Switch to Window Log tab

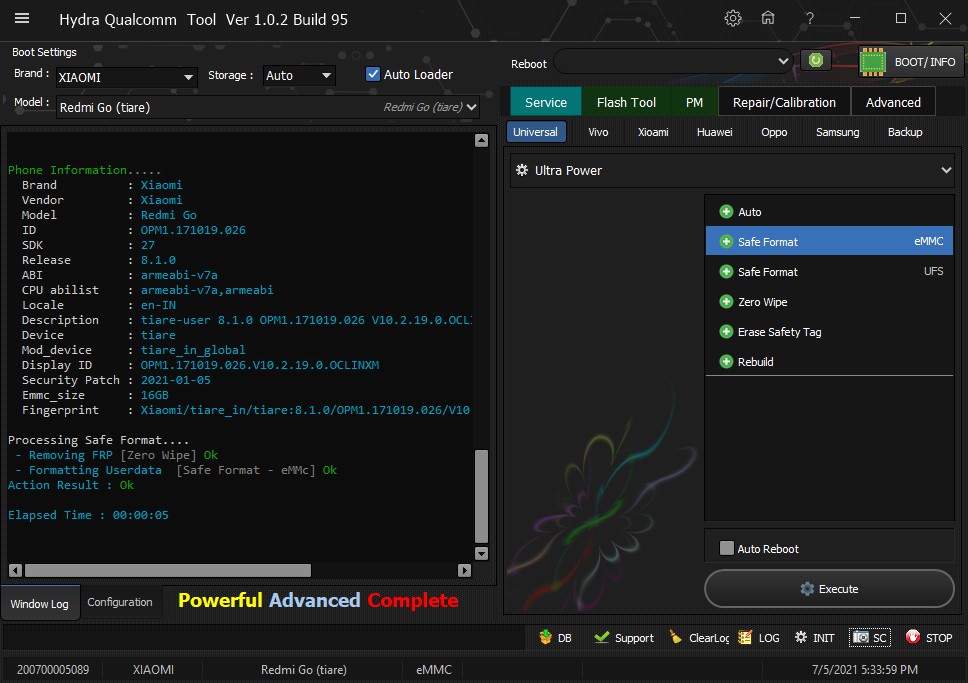click(40, 603)
